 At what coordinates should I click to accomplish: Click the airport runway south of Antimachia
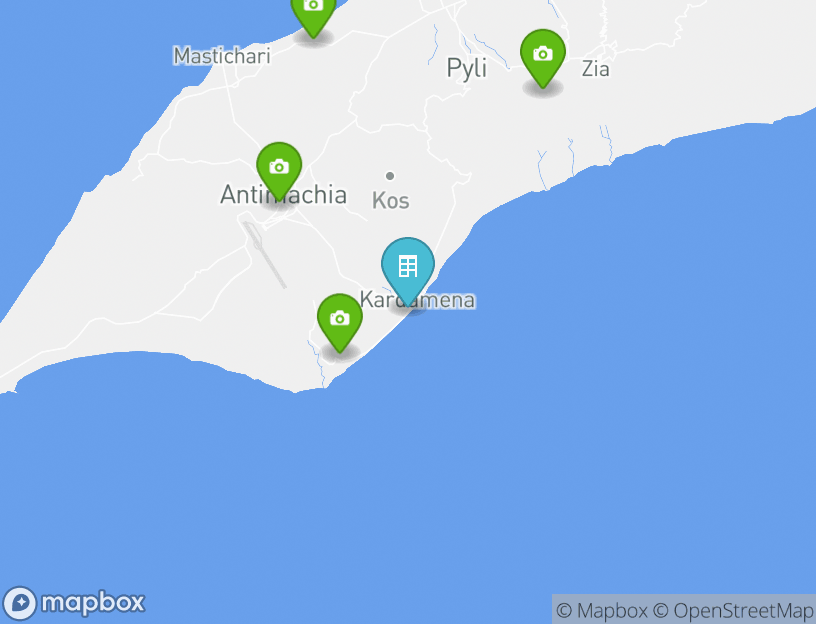click(264, 254)
